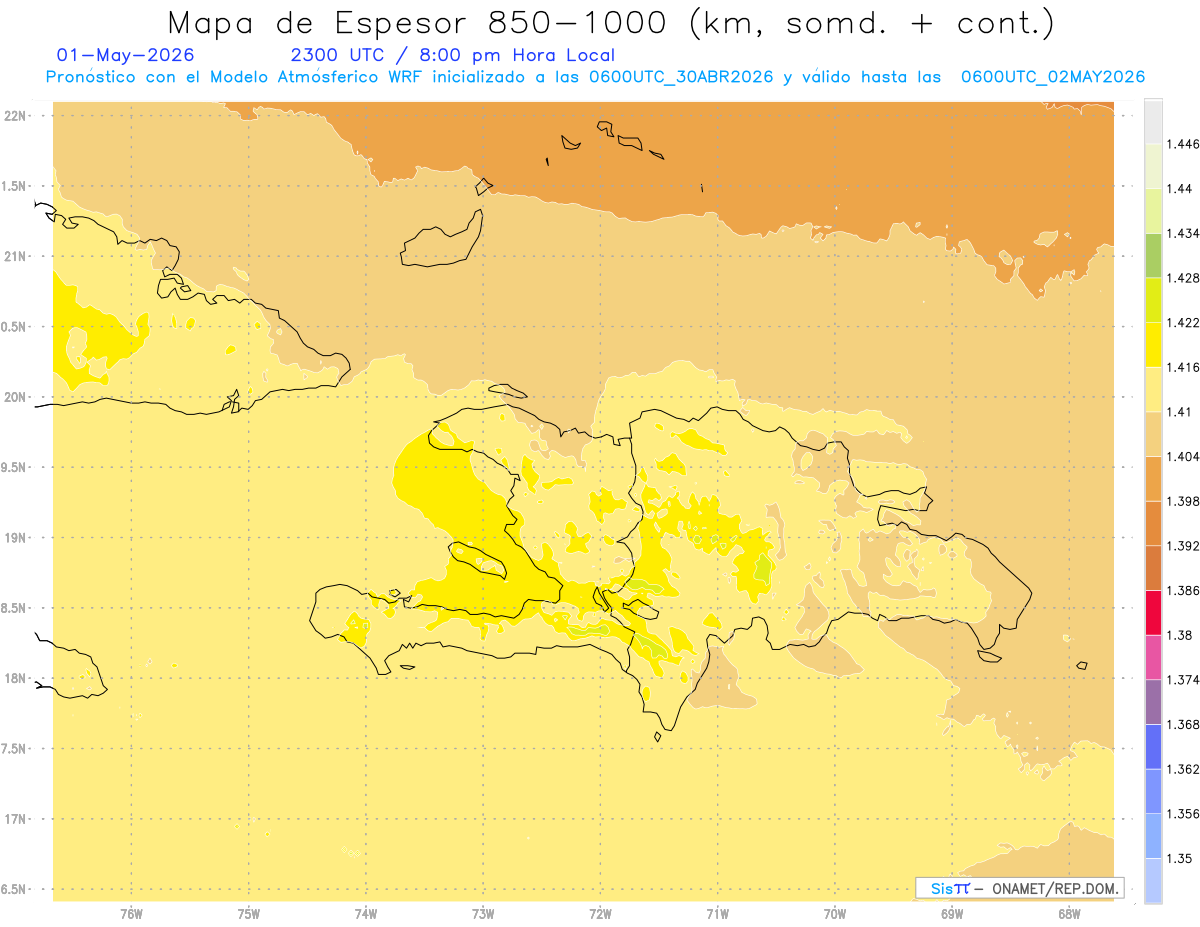Image resolution: width=1200 pixels, height=927 pixels.
Task: Click the 1.386 red color legend swatch
Action: coord(1153,613)
